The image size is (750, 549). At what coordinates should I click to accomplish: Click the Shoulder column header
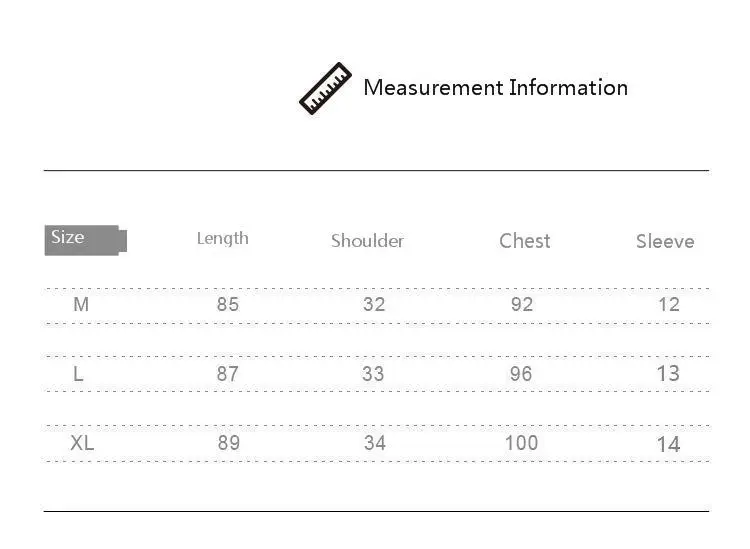click(x=367, y=241)
